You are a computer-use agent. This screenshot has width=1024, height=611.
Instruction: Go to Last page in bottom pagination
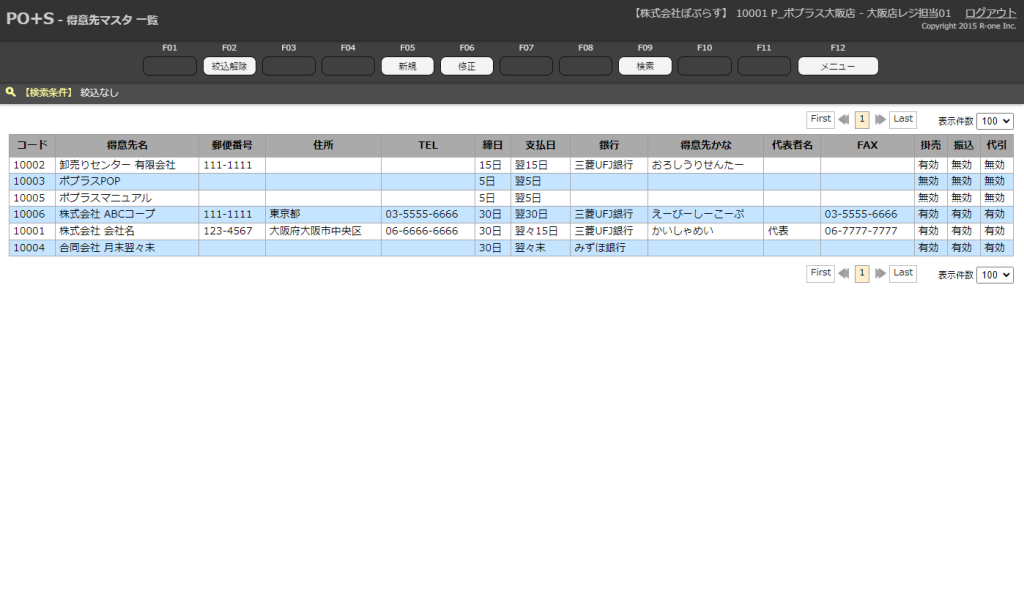tap(903, 273)
